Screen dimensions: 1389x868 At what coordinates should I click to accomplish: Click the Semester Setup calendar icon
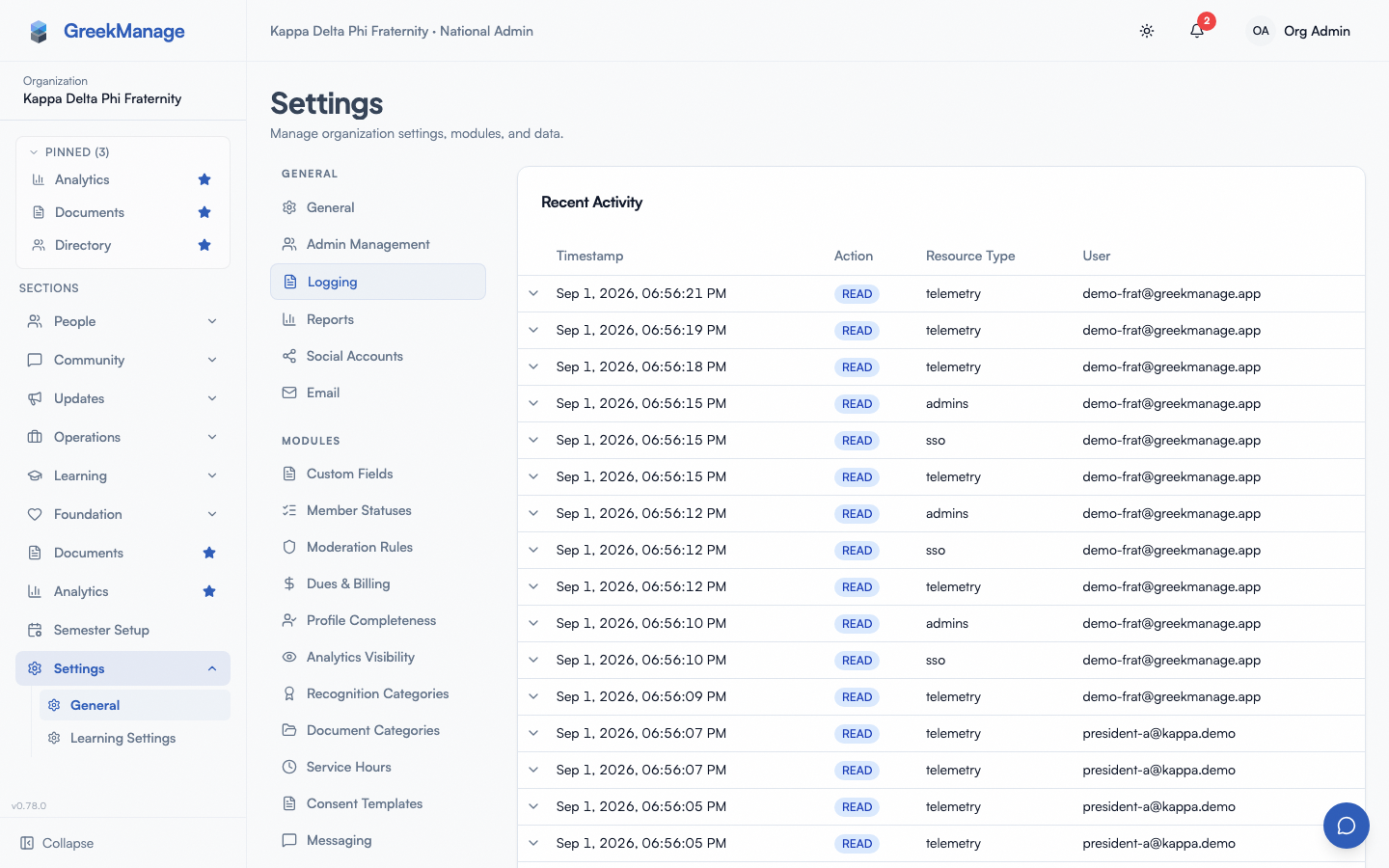pos(35,630)
